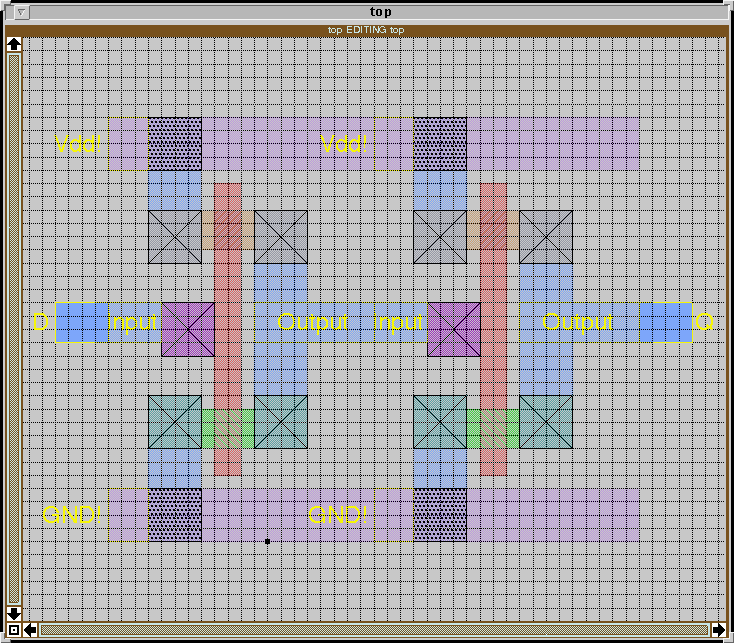Click the small black box cursor below GND rail
The image size is (734, 643).
(x=267, y=541)
